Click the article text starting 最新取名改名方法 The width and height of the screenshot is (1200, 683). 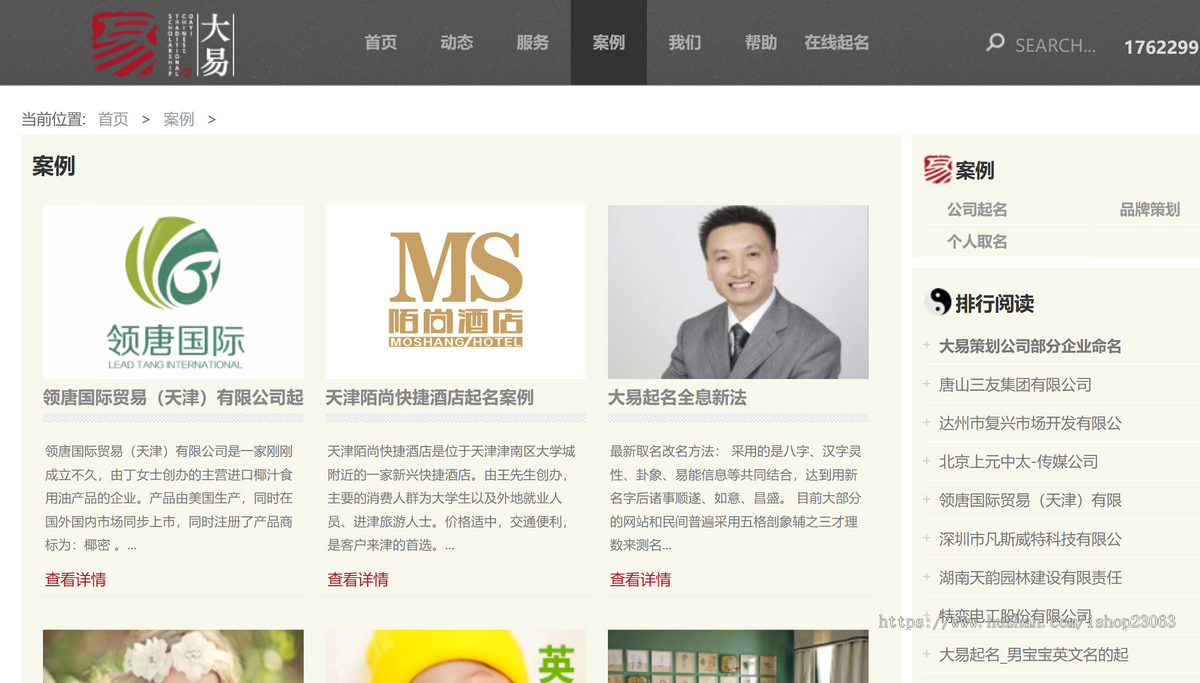tap(735, 498)
